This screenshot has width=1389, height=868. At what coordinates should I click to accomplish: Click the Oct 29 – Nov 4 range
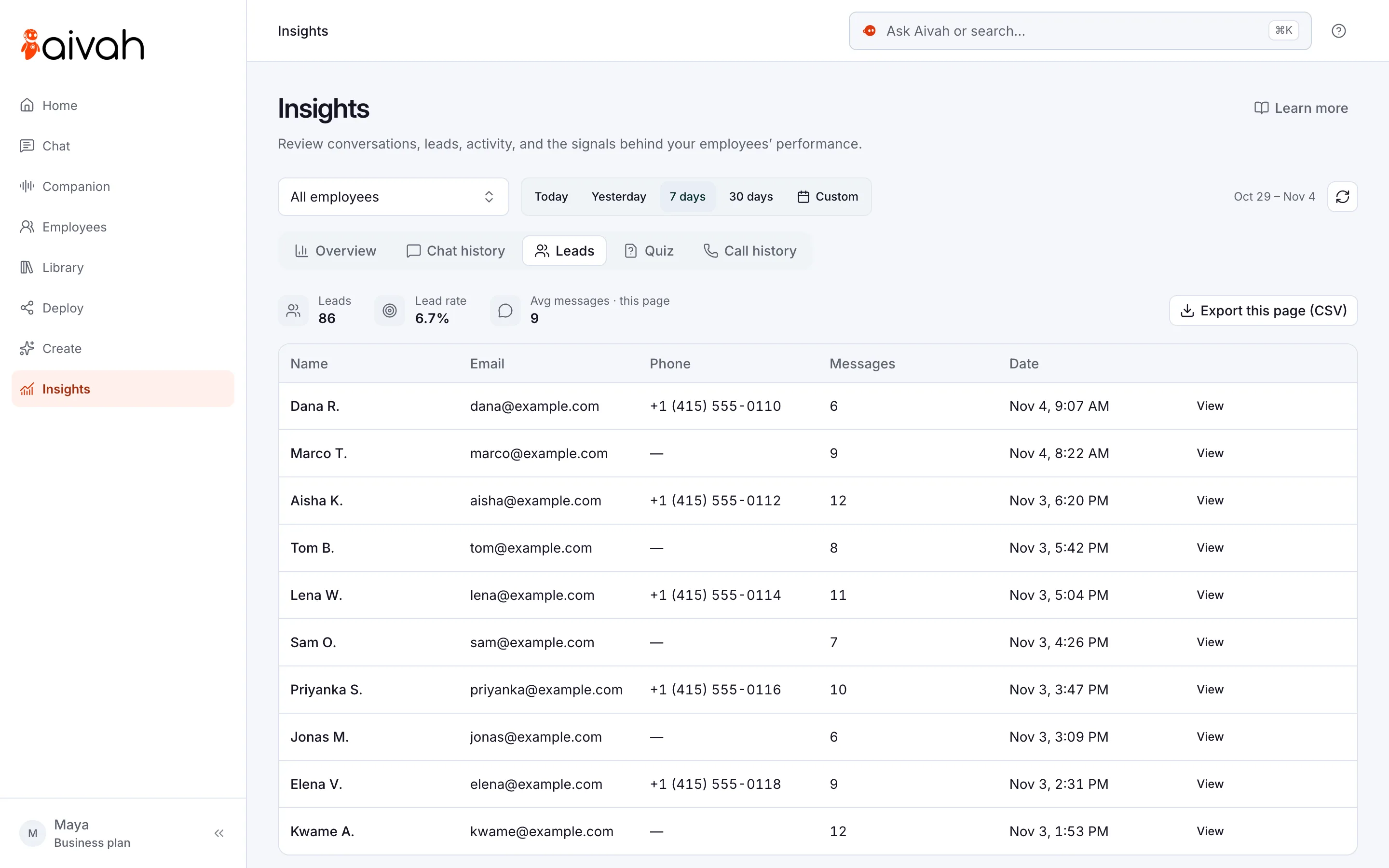(1274, 197)
